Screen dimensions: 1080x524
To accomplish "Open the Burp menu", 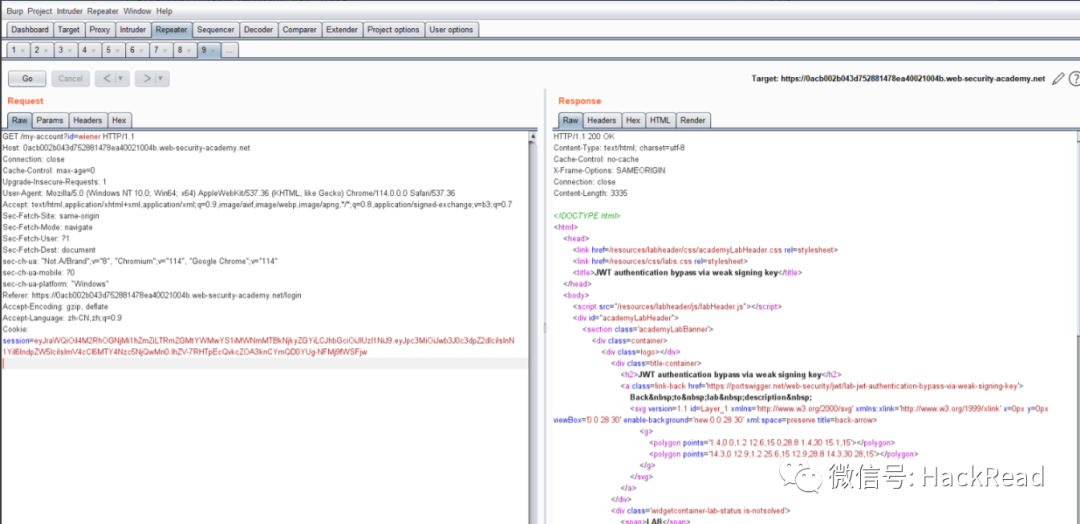I will pyautogui.click(x=14, y=11).
